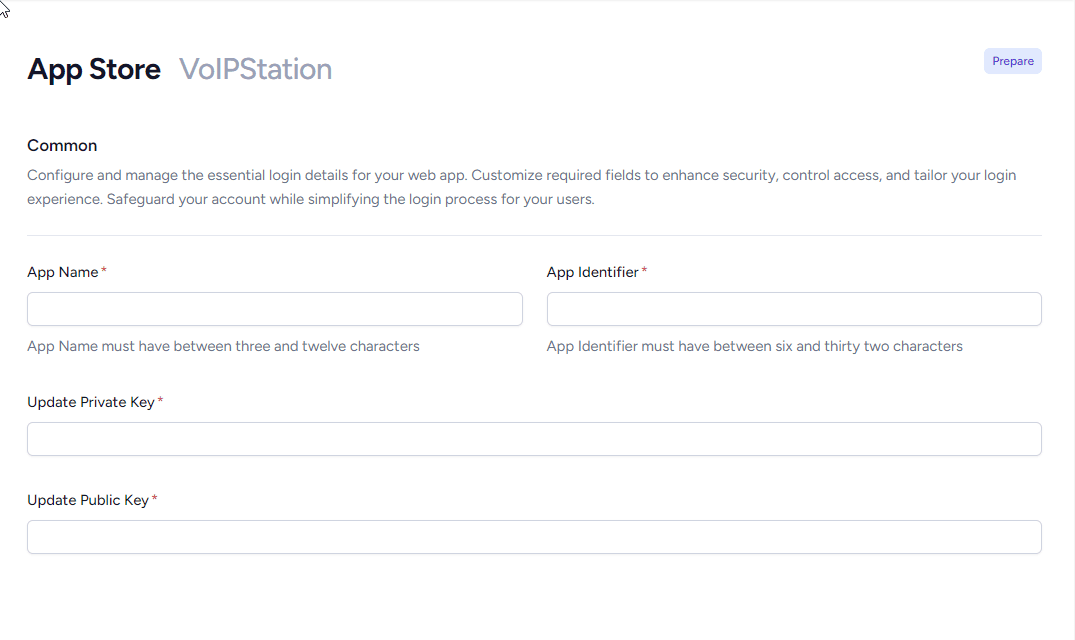The image size is (1075, 640).
Task: Click the Update Public Key label
Action: 86,500
